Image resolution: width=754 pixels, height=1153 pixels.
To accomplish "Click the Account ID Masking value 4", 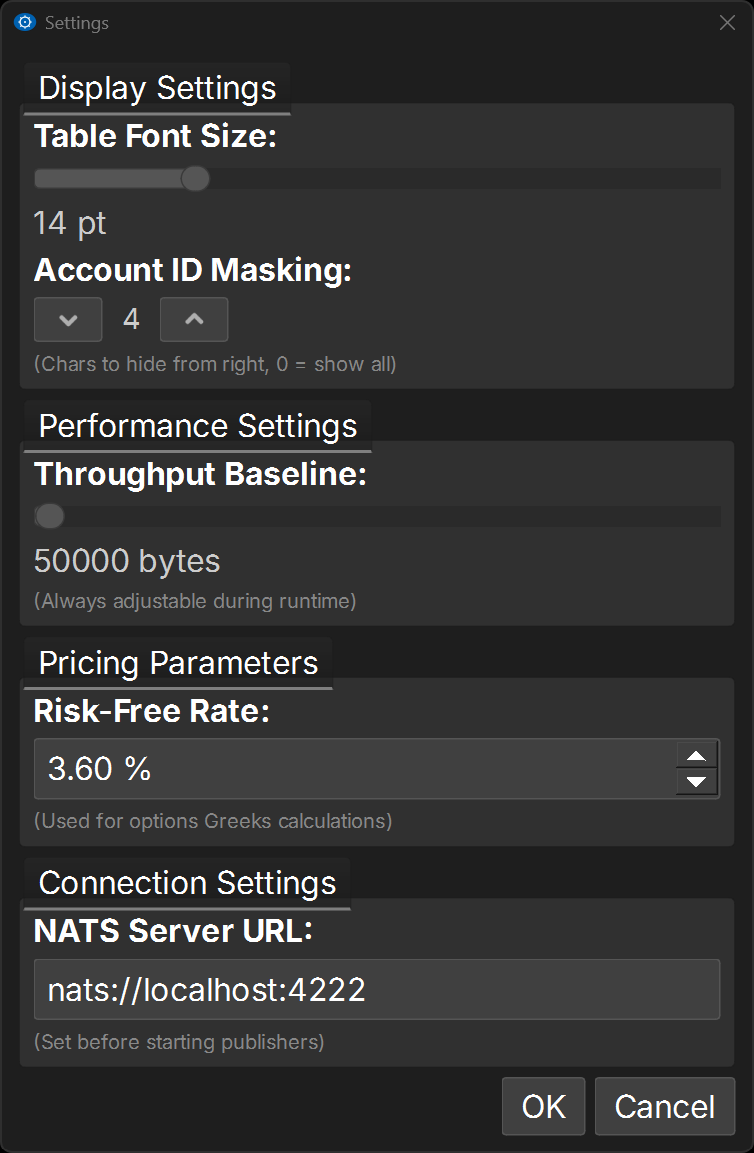I will (x=131, y=320).
